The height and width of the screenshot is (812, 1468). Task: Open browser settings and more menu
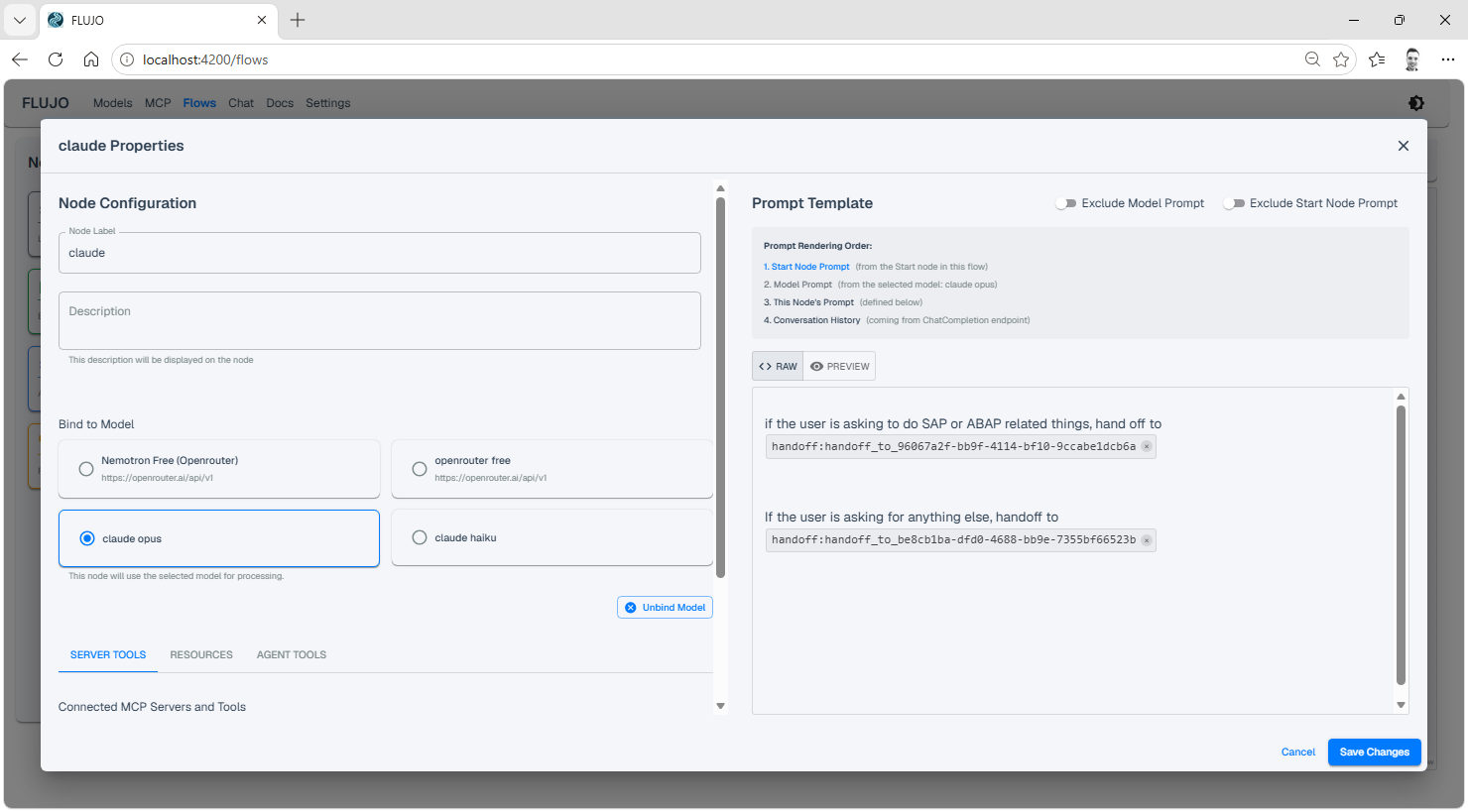point(1448,59)
